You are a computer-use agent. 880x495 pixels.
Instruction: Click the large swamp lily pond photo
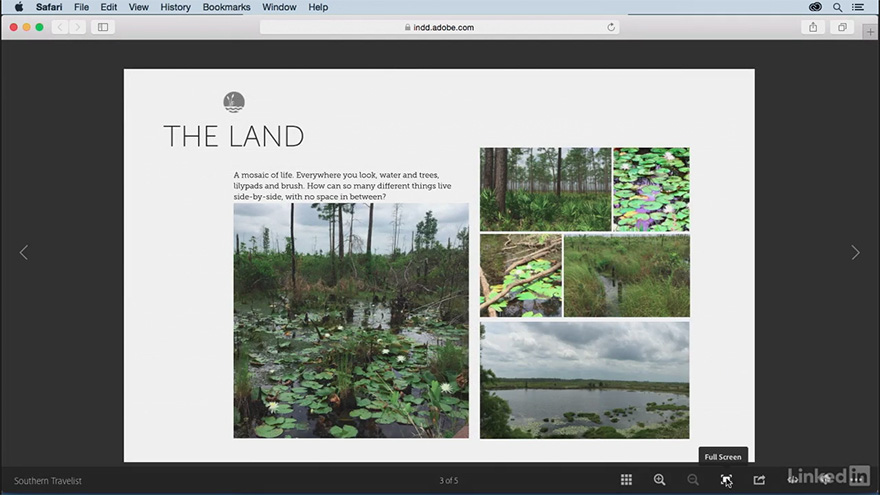click(x=351, y=320)
